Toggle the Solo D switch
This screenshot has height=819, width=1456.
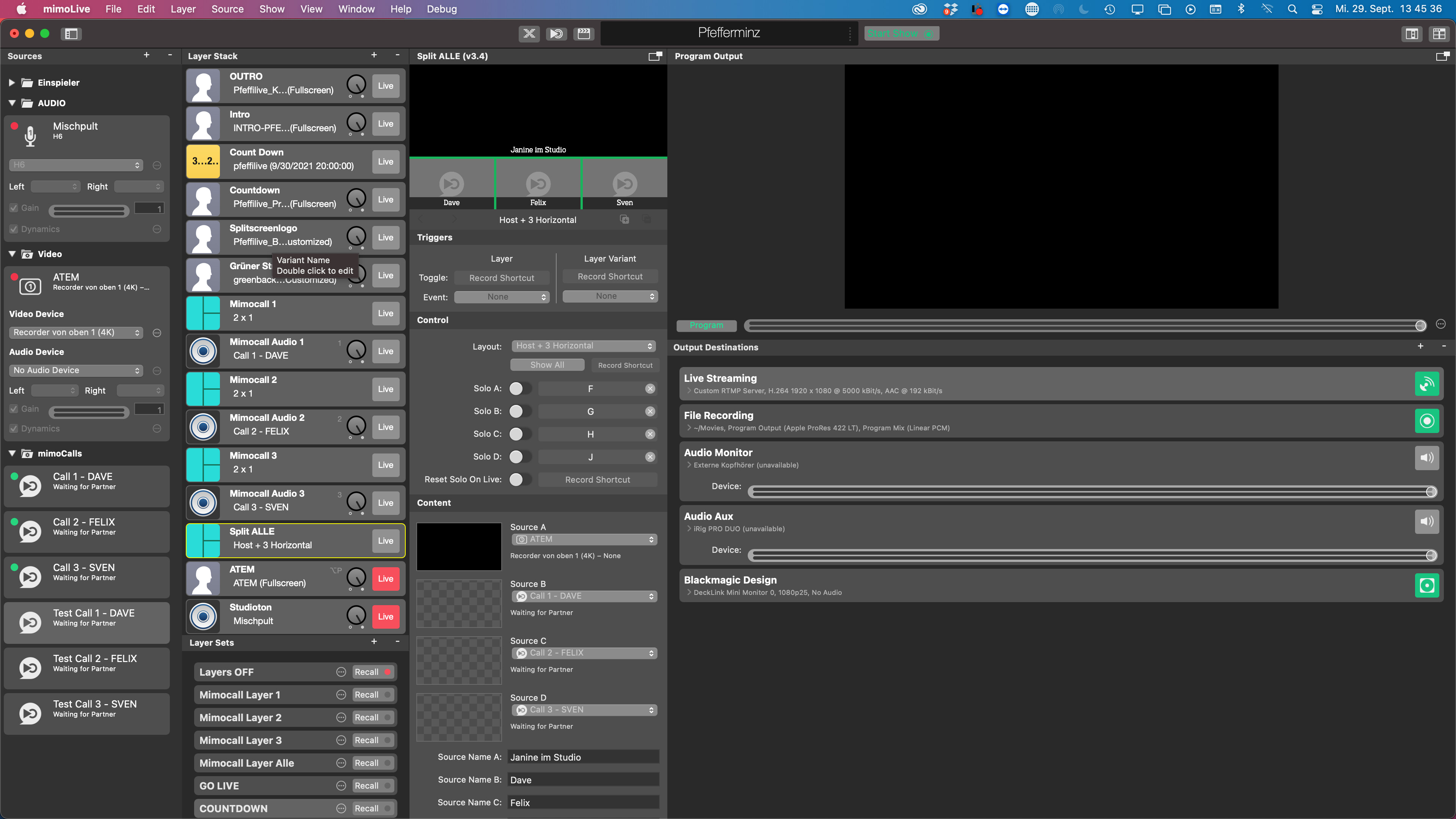520,457
